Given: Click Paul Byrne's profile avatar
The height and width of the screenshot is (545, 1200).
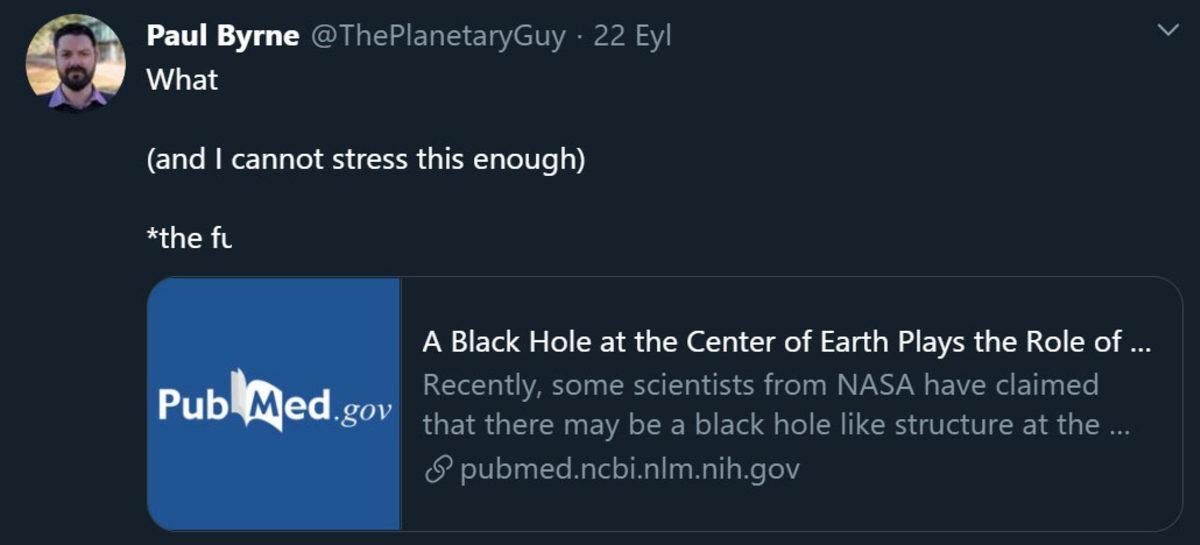Looking at the screenshot, I should (x=75, y=62).
